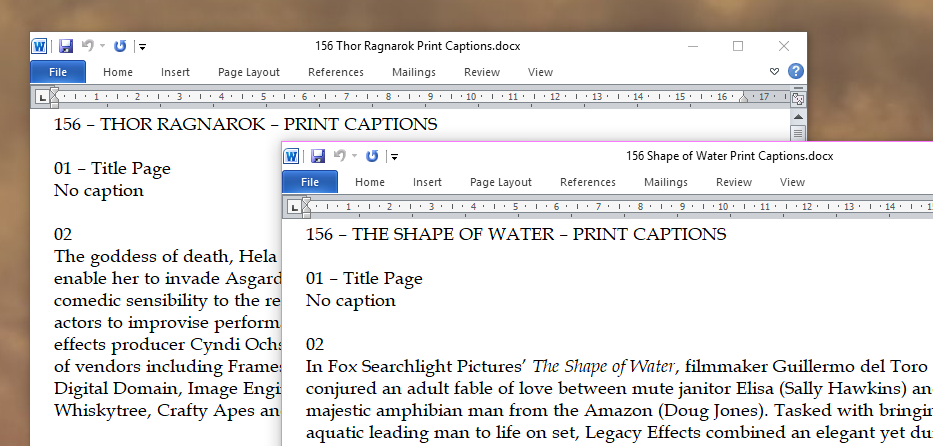Click vertical scrollbar thumb in Thor Ragnarok window
This screenshot has height=446, width=933.
[x=799, y=133]
